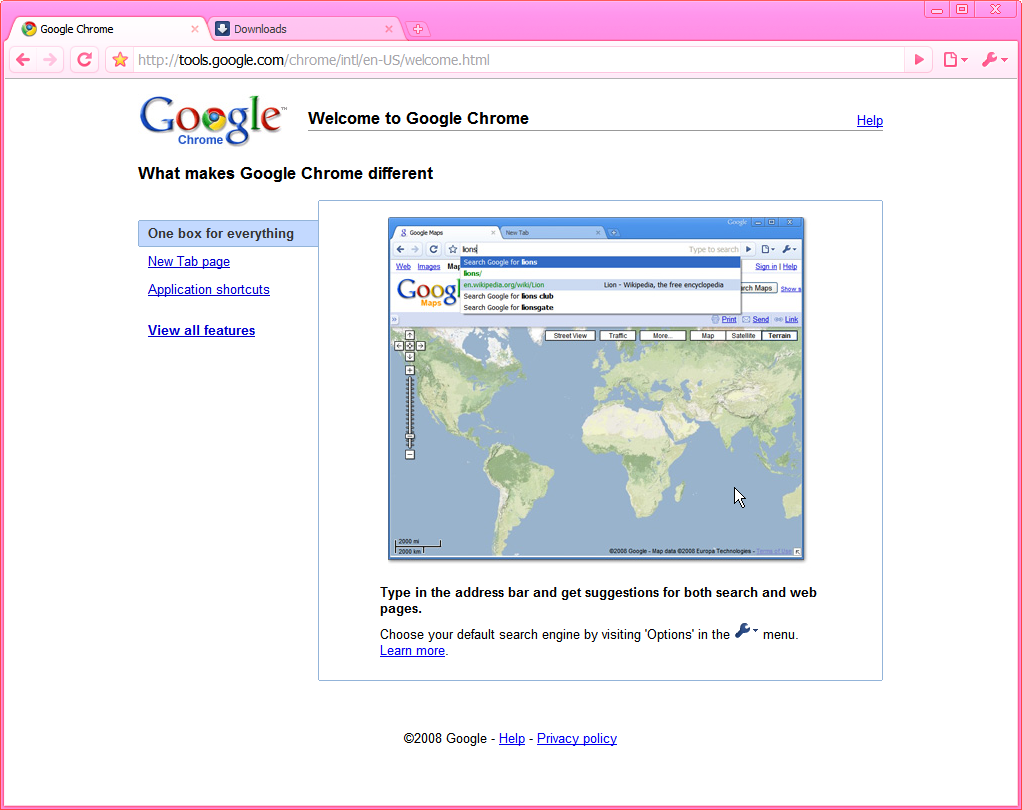The image size is (1022, 810).
Task: Click the Chrome favicon in first tab
Action: click(x=29, y=29)
